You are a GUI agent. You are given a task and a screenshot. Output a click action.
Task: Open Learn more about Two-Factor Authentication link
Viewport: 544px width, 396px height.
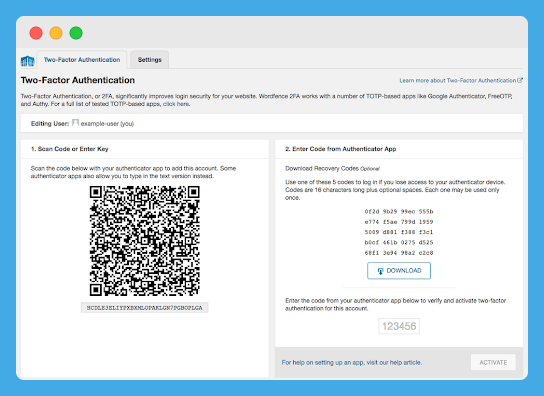click(x=458, y=81)
